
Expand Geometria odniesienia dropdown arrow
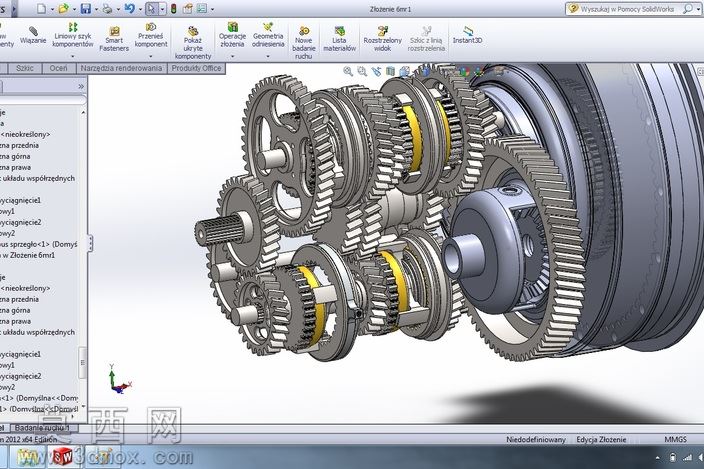point(268,57)
